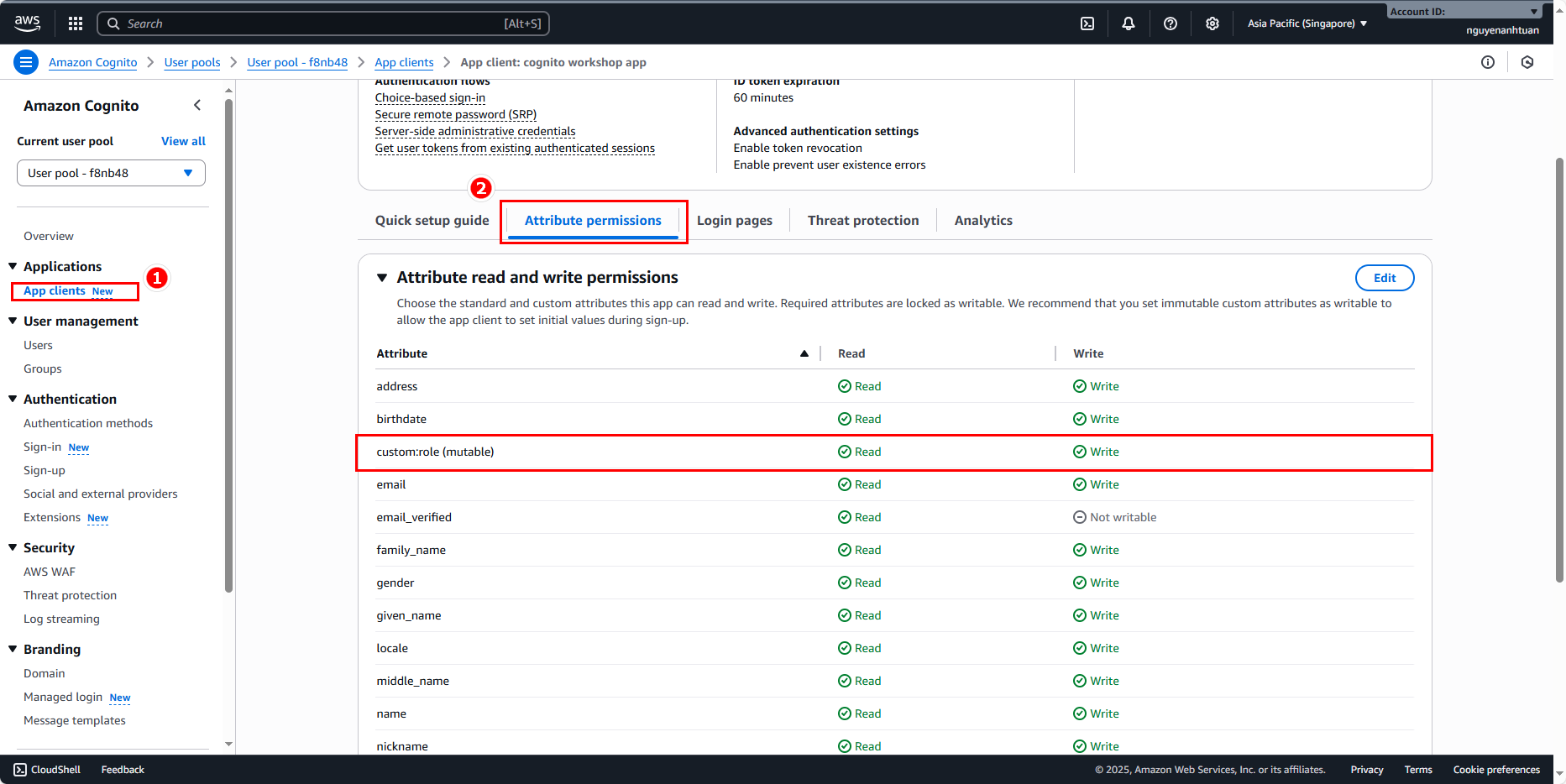Focus the AWS search field
Screen dimensions: 1566x784
tap(323, 24)
